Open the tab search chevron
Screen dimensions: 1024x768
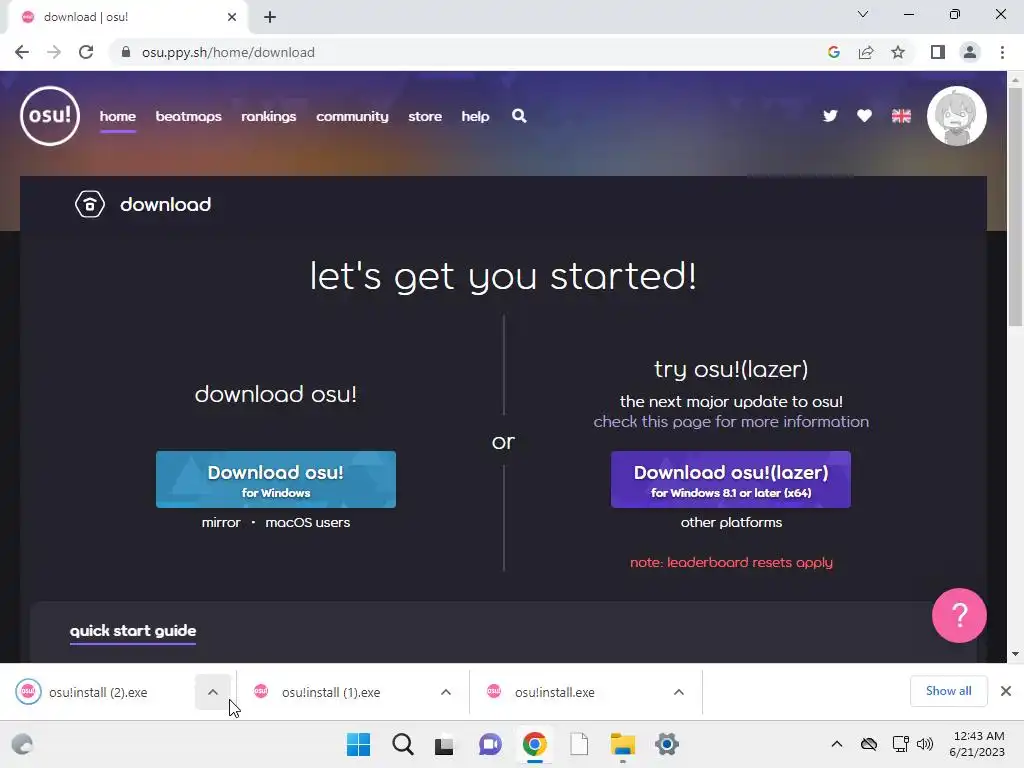(x=863, y=14)
